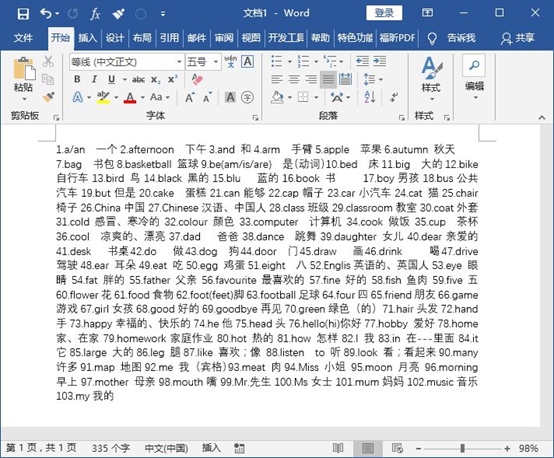Click the 共享 share button
Screen dimensions: 554x458
click(x=518, y=38)
